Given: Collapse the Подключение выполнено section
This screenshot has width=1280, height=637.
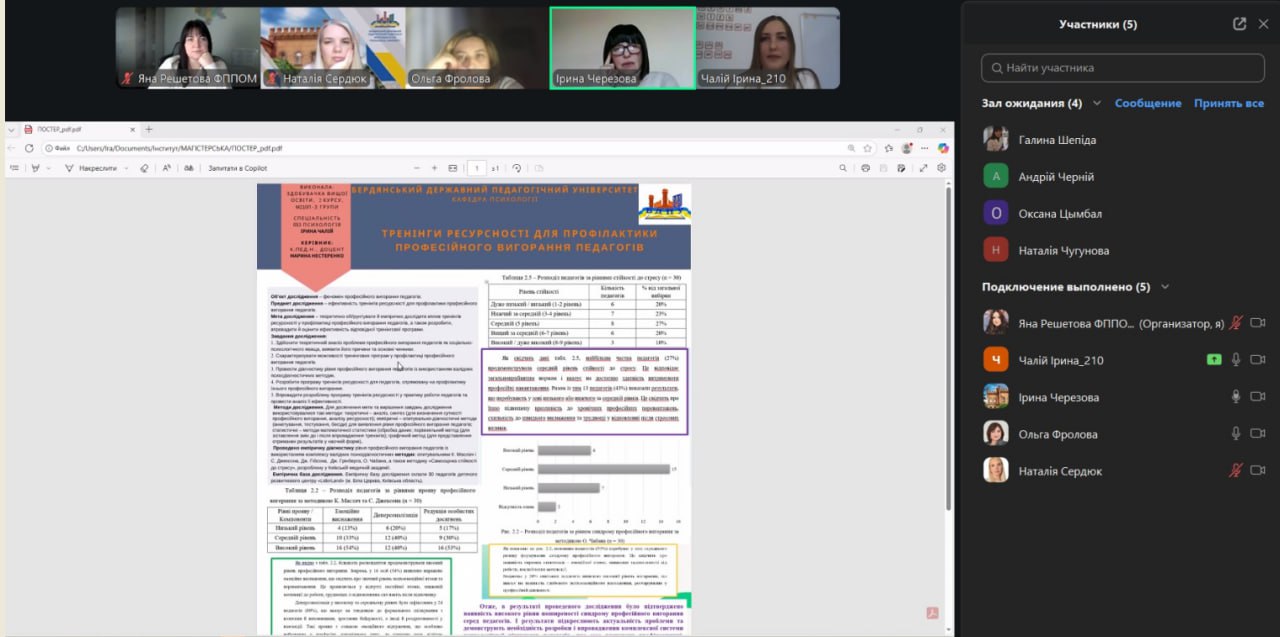Looking at the screenshot, I should coord(1164,287).
